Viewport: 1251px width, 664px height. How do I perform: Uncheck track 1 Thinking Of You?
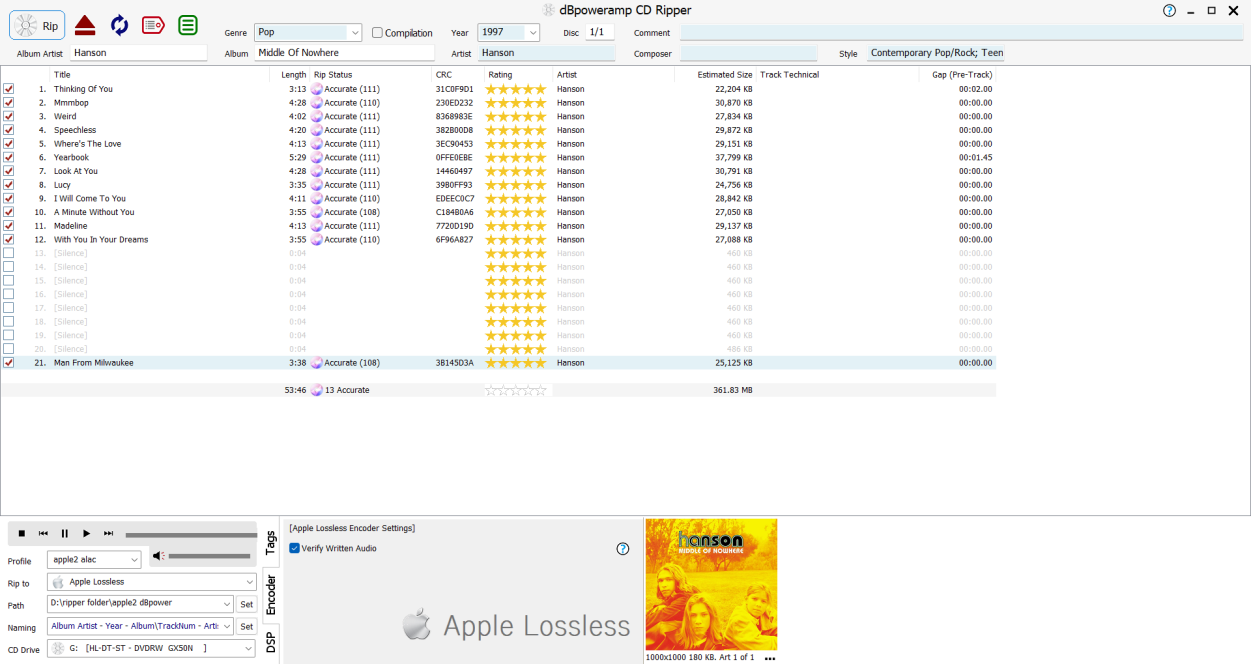click(9, 89)
